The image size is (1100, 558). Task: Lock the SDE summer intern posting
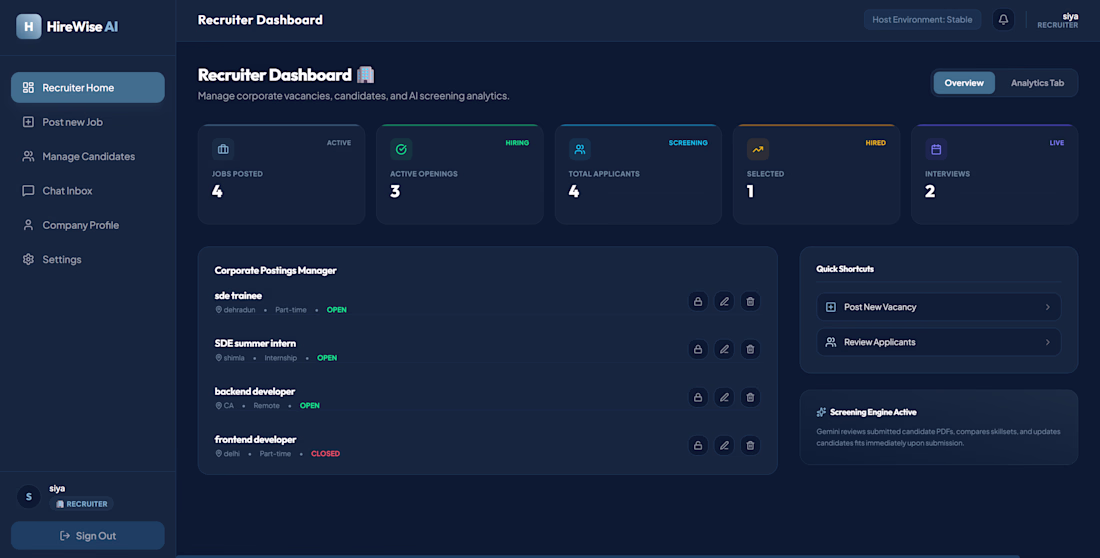[x=698, y=349]
